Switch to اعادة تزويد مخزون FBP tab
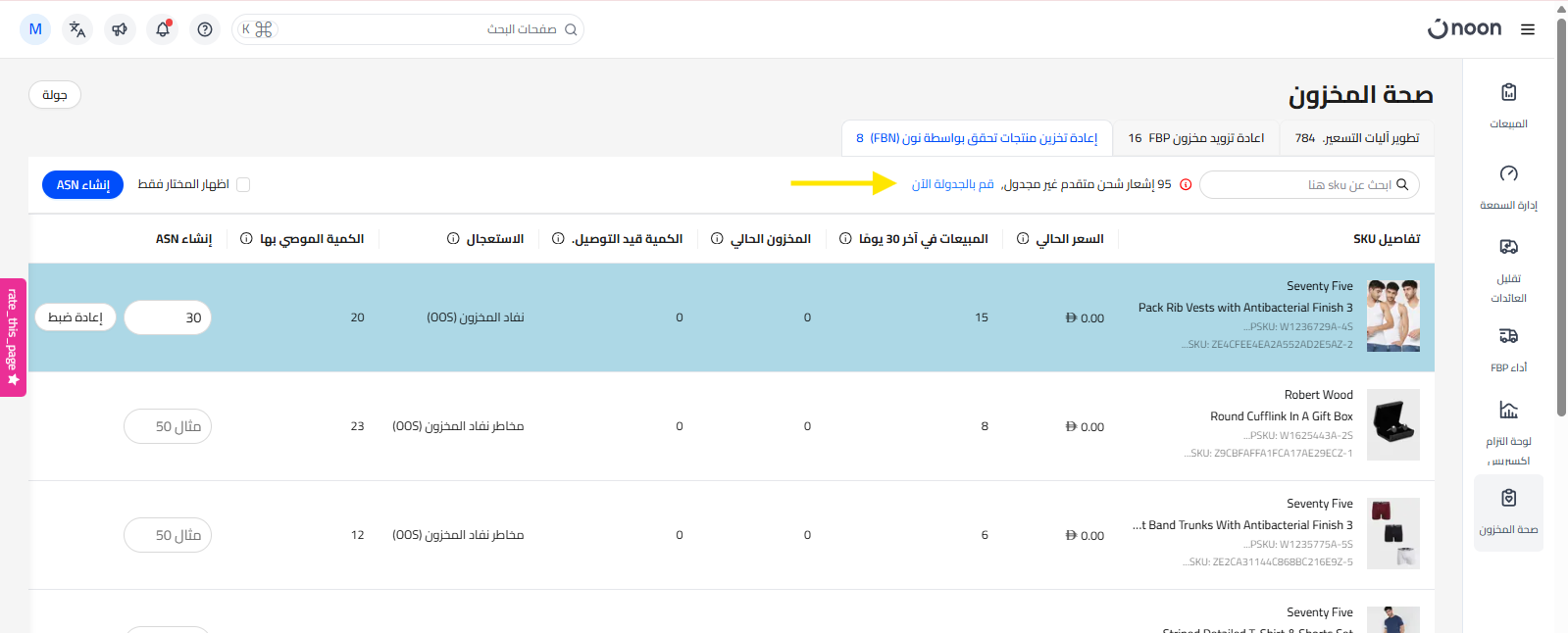The height and width of the screenshot is (633, 1568). (1195, 138)
